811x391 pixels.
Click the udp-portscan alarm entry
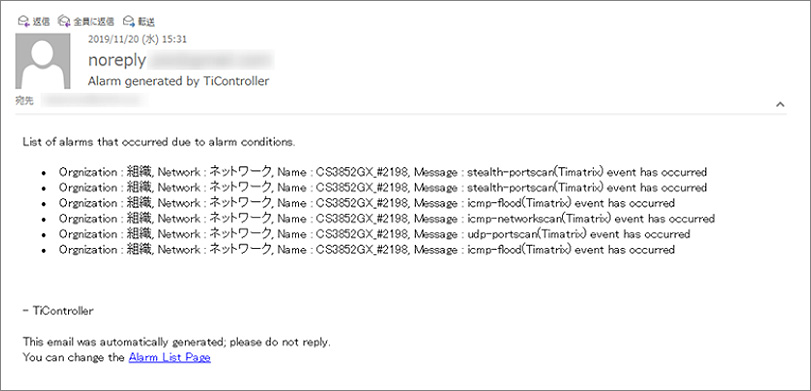coord(374,234)
